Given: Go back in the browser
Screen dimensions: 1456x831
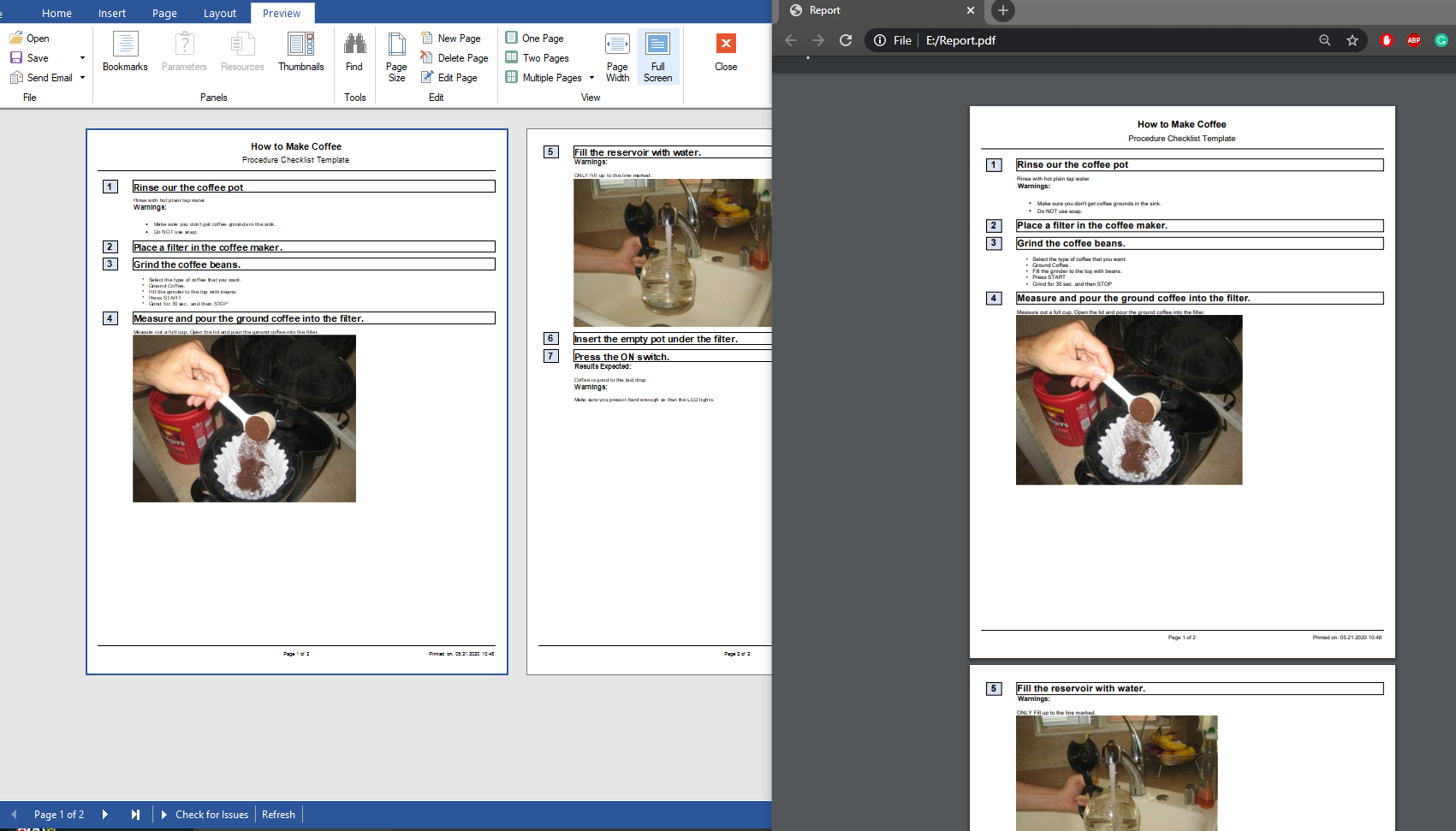Looking at the screenshot, I should [x=791, y=40].
